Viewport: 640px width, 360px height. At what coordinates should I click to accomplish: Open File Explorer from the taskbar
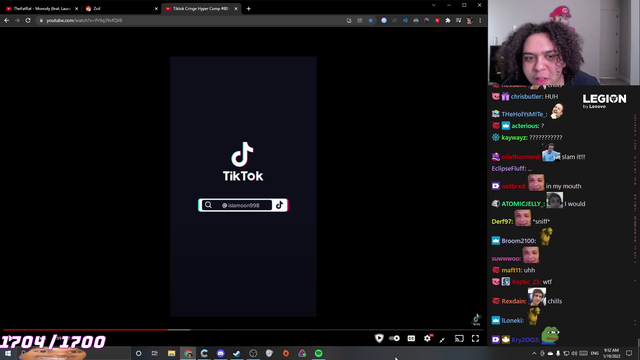tap(171, 353)
